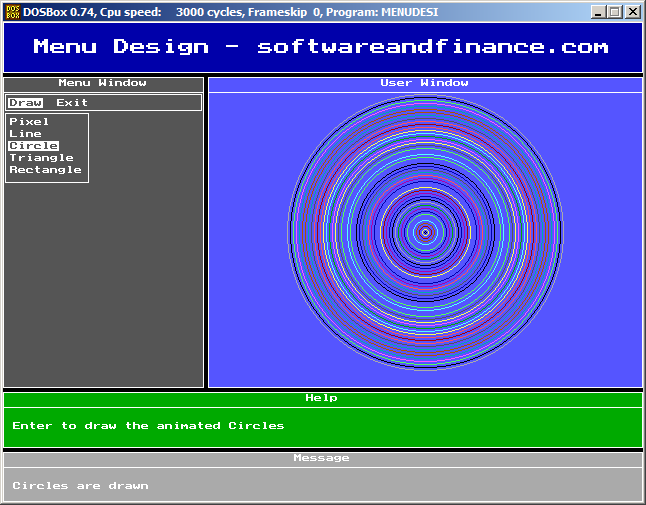This screenshot has width=646, height=505.
Task: Click the center of the concentric circles
Action: tap(425, 232)
